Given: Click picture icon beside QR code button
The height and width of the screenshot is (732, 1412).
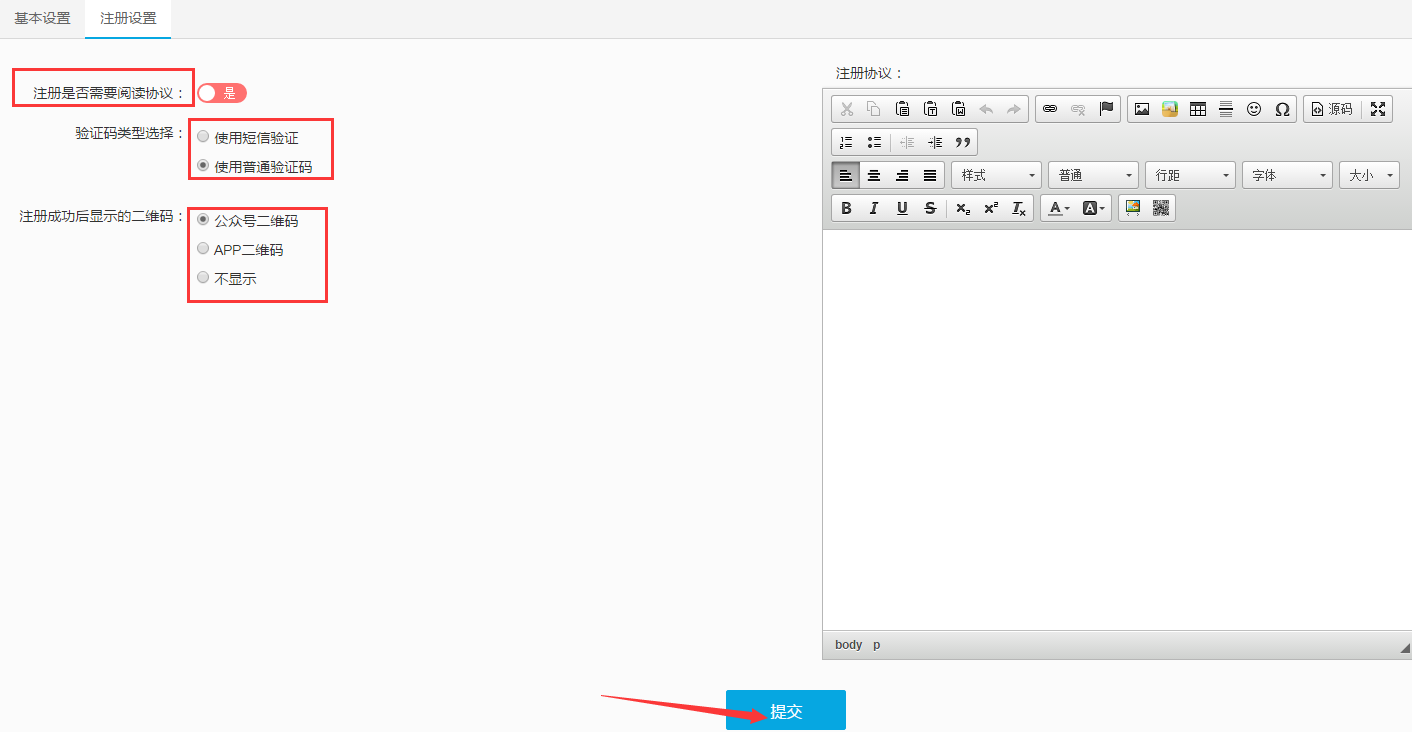Looking at the screenshot, I should (1133, 208).
